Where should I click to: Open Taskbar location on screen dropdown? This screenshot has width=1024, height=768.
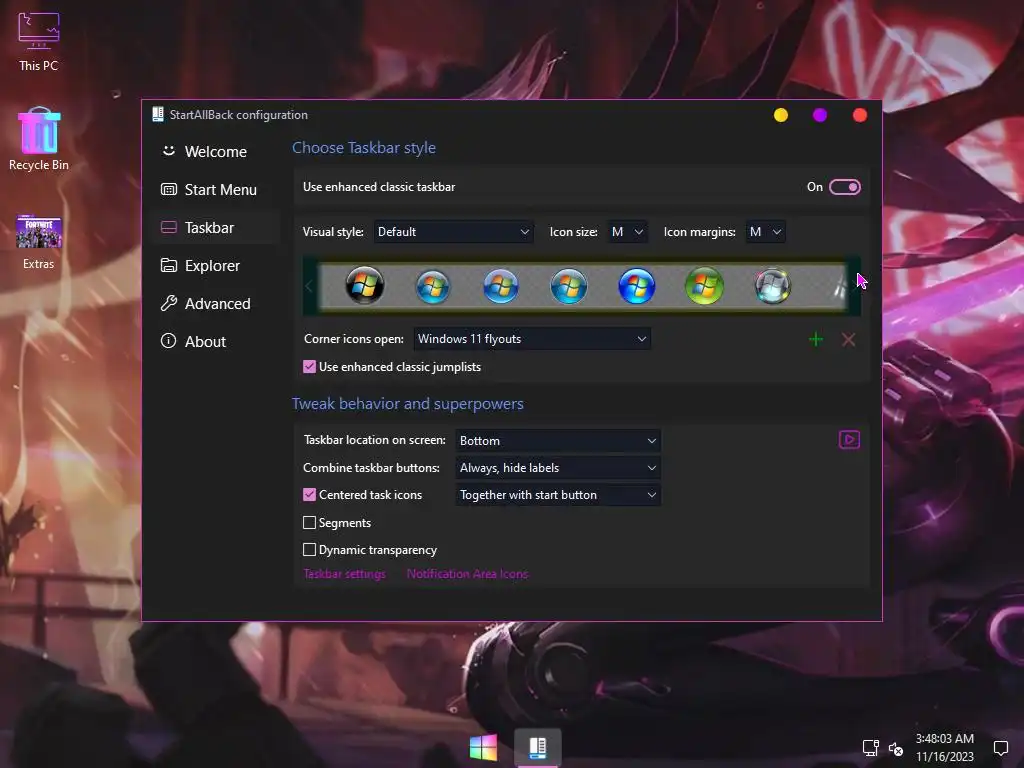558,441
